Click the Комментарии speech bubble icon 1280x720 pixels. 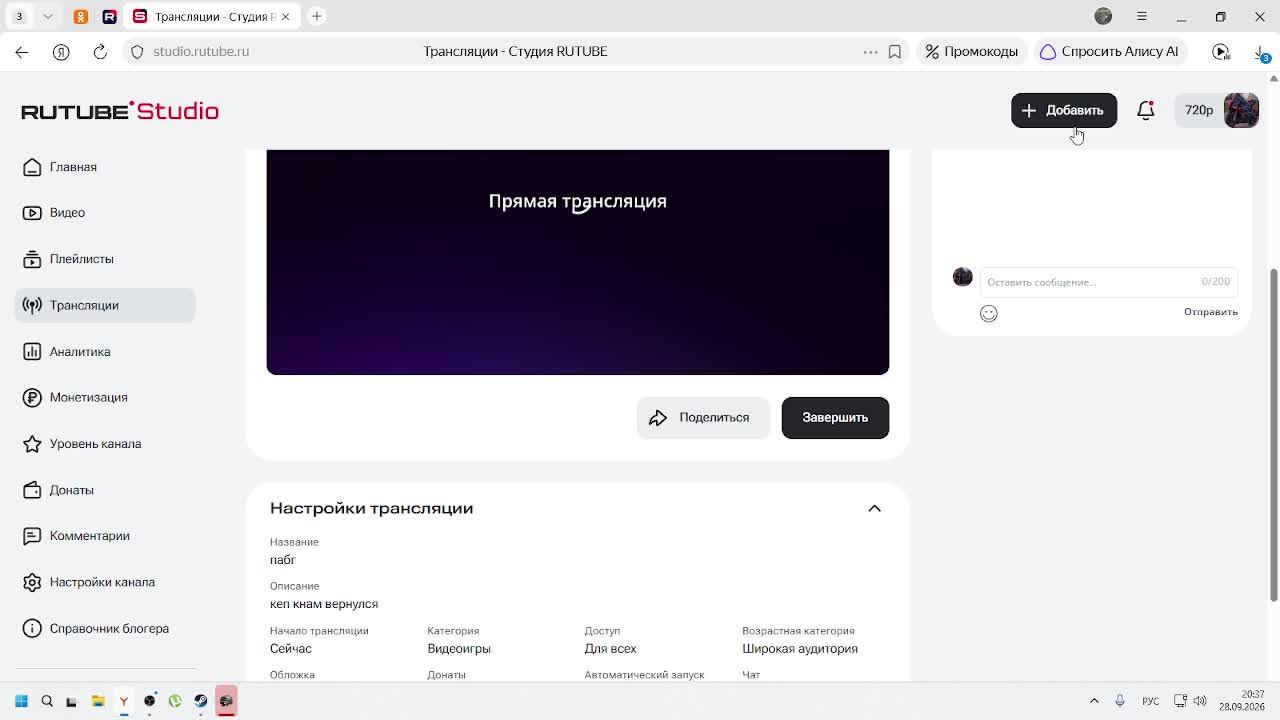32,536
